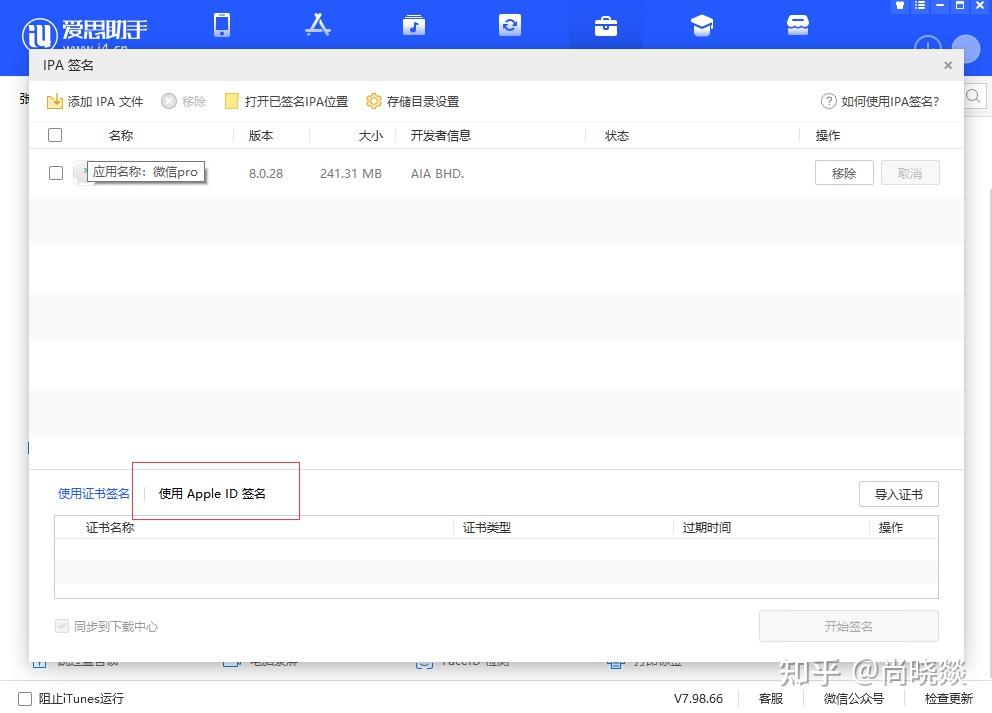Open 如何使用IPA签名? help link

(880, 101)
